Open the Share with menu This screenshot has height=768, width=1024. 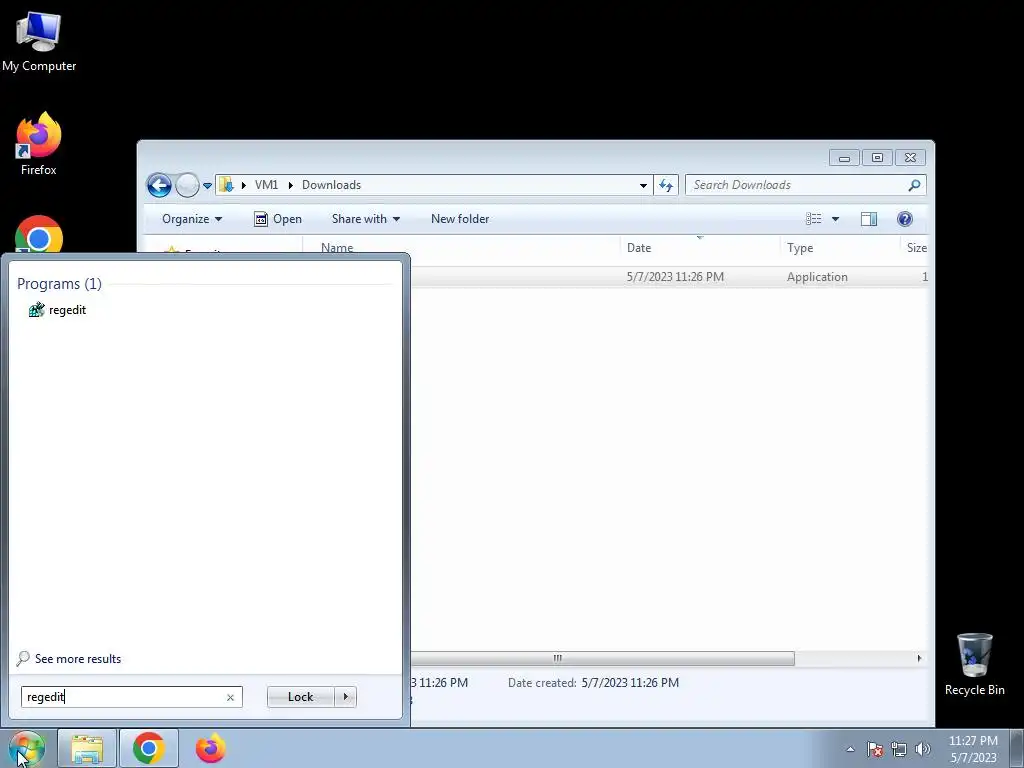365,219
